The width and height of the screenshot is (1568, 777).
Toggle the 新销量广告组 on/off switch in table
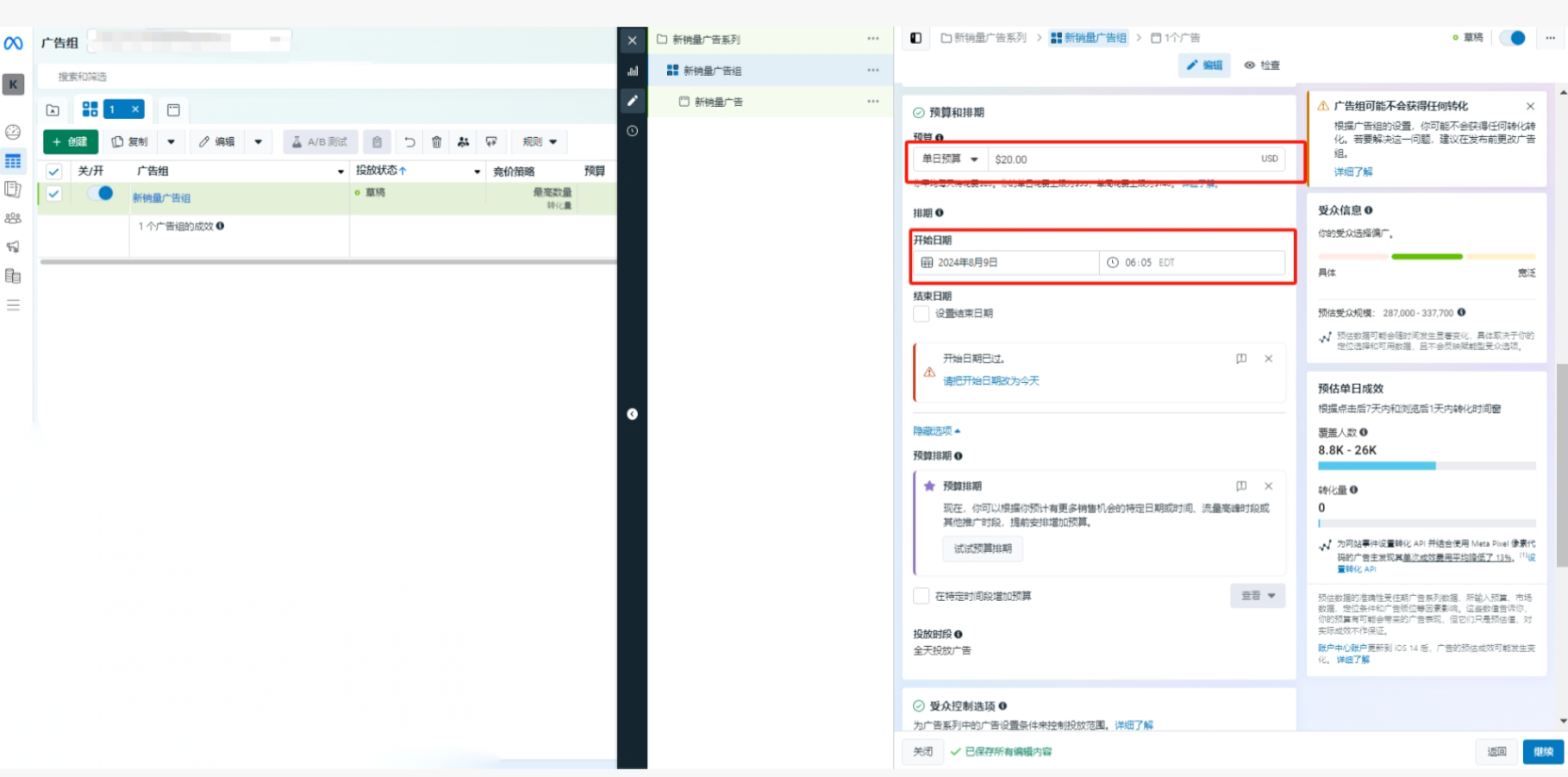[x=100, y=194]
